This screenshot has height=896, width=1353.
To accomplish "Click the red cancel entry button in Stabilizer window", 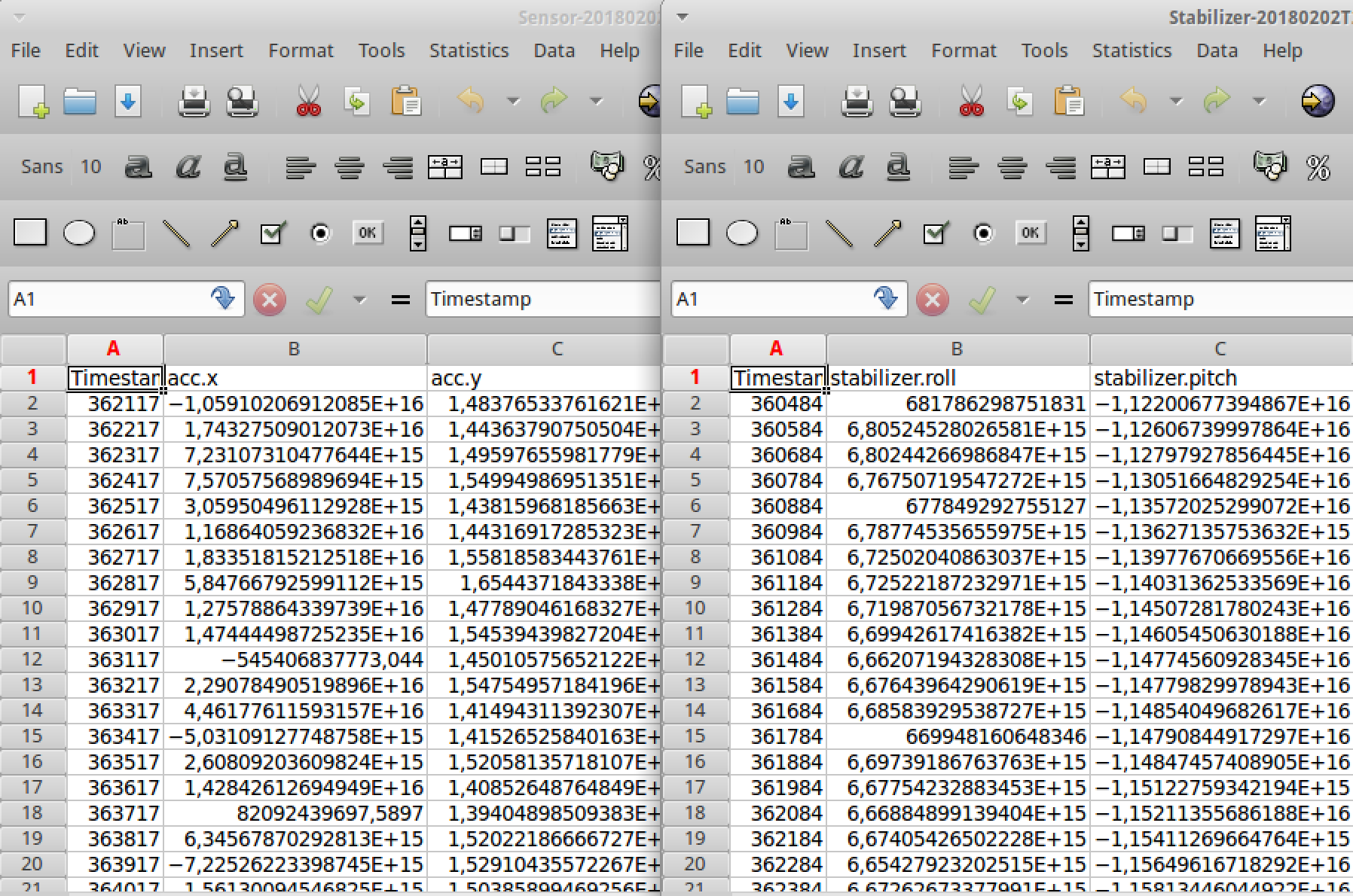I will (x=932, y=300).
